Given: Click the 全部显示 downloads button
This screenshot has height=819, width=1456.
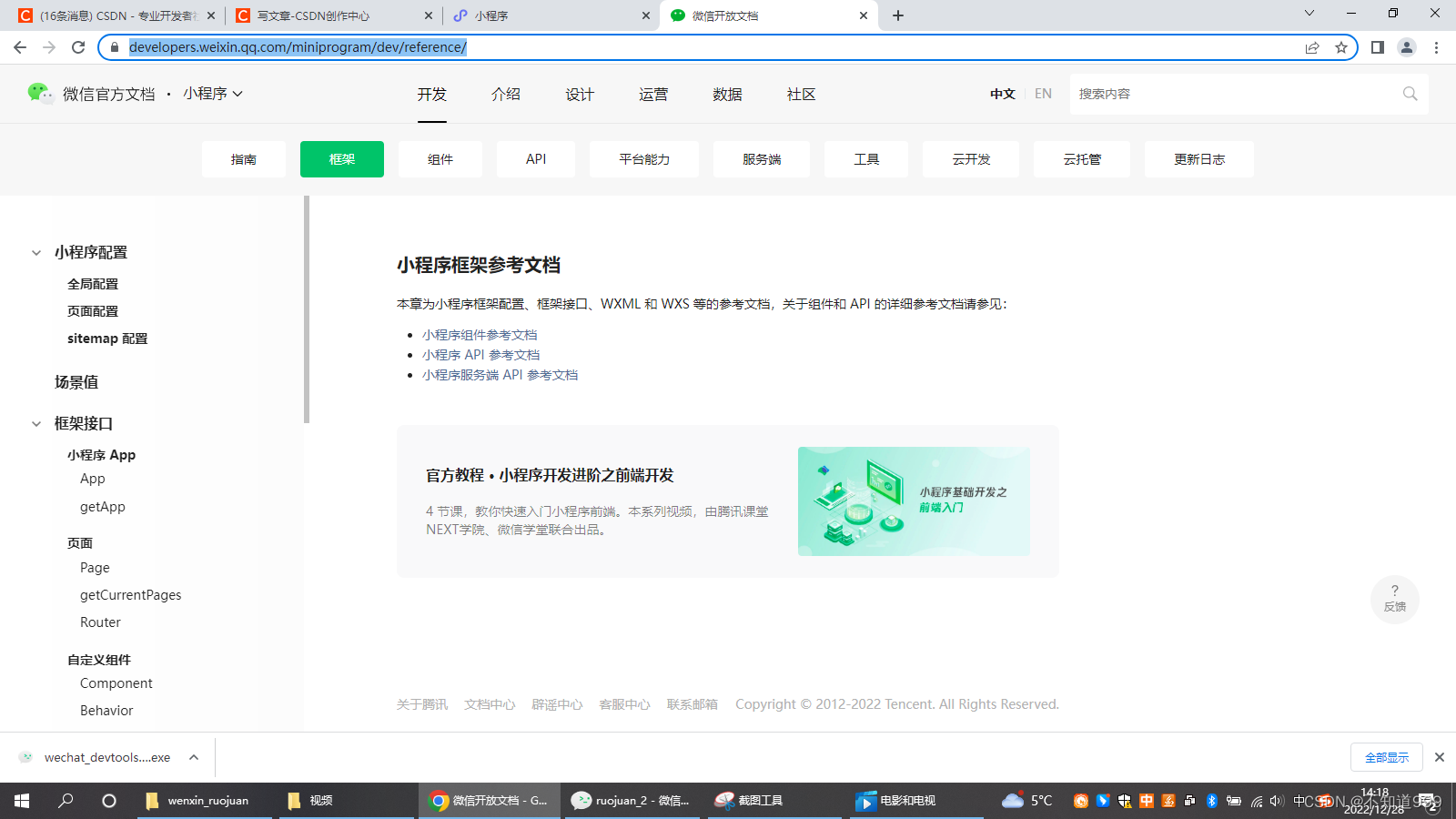Looking at the screenshot, I should tap(1387, 757).
